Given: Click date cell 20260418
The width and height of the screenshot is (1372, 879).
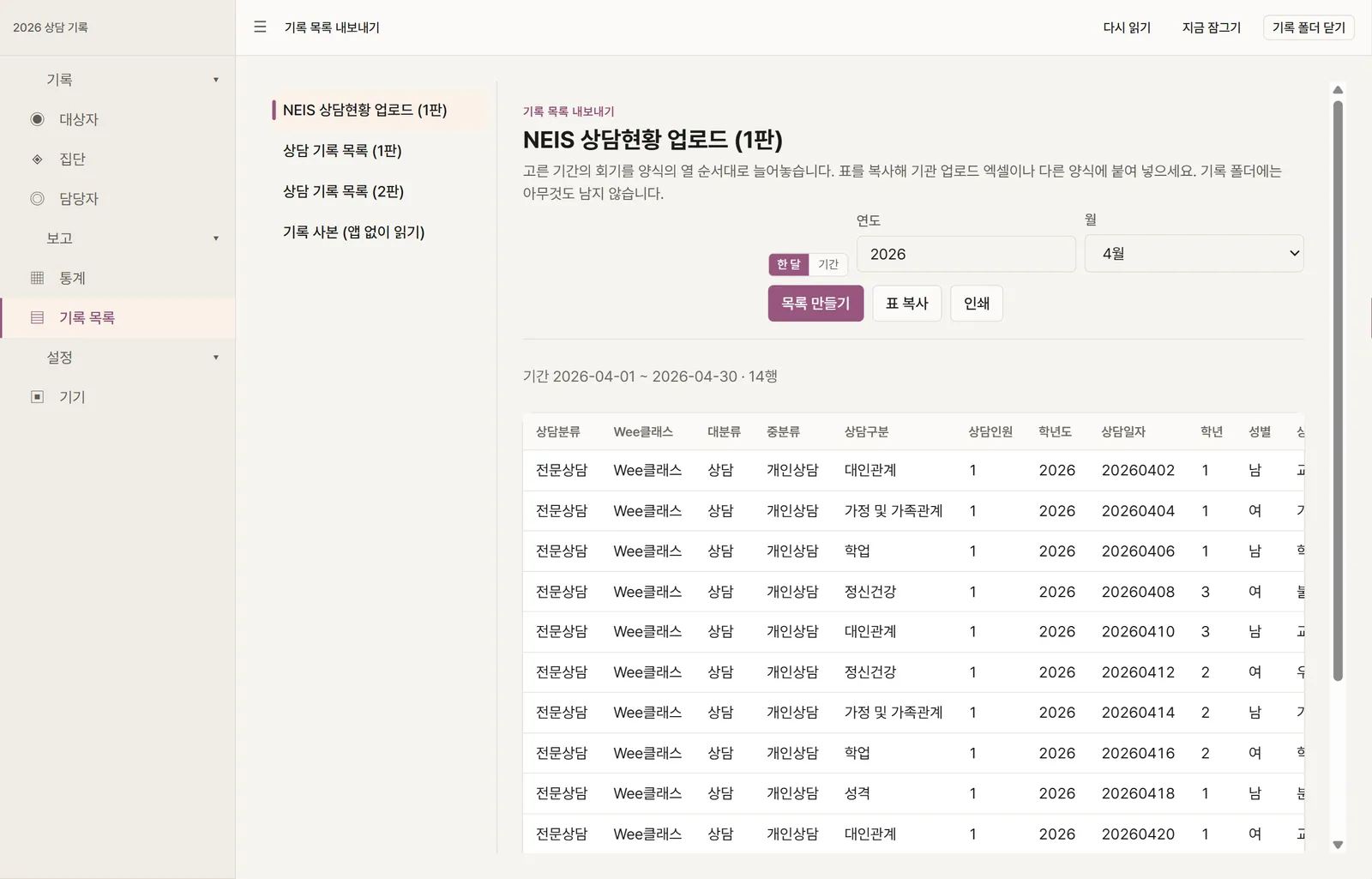Looking at the screenshot, I should (1138, 793).
